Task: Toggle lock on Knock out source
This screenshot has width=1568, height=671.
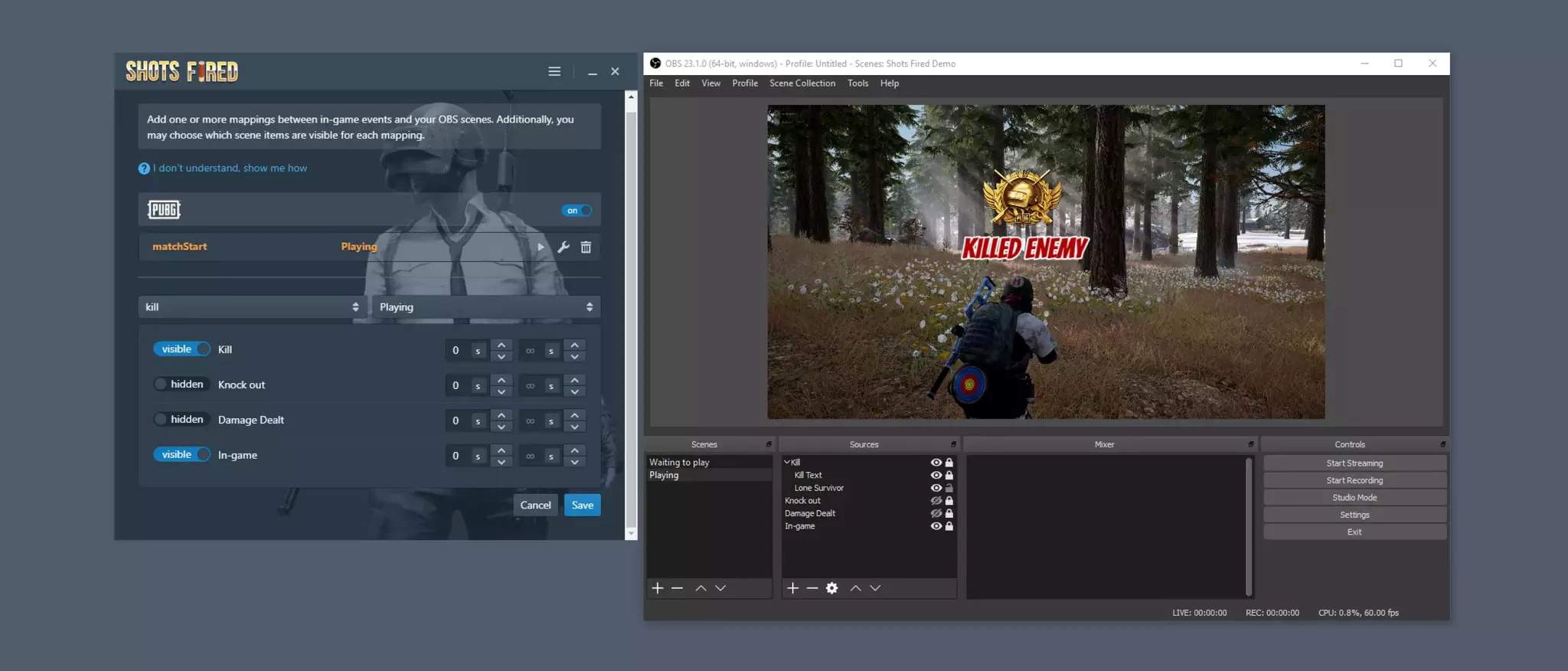Action: (949, 501)
